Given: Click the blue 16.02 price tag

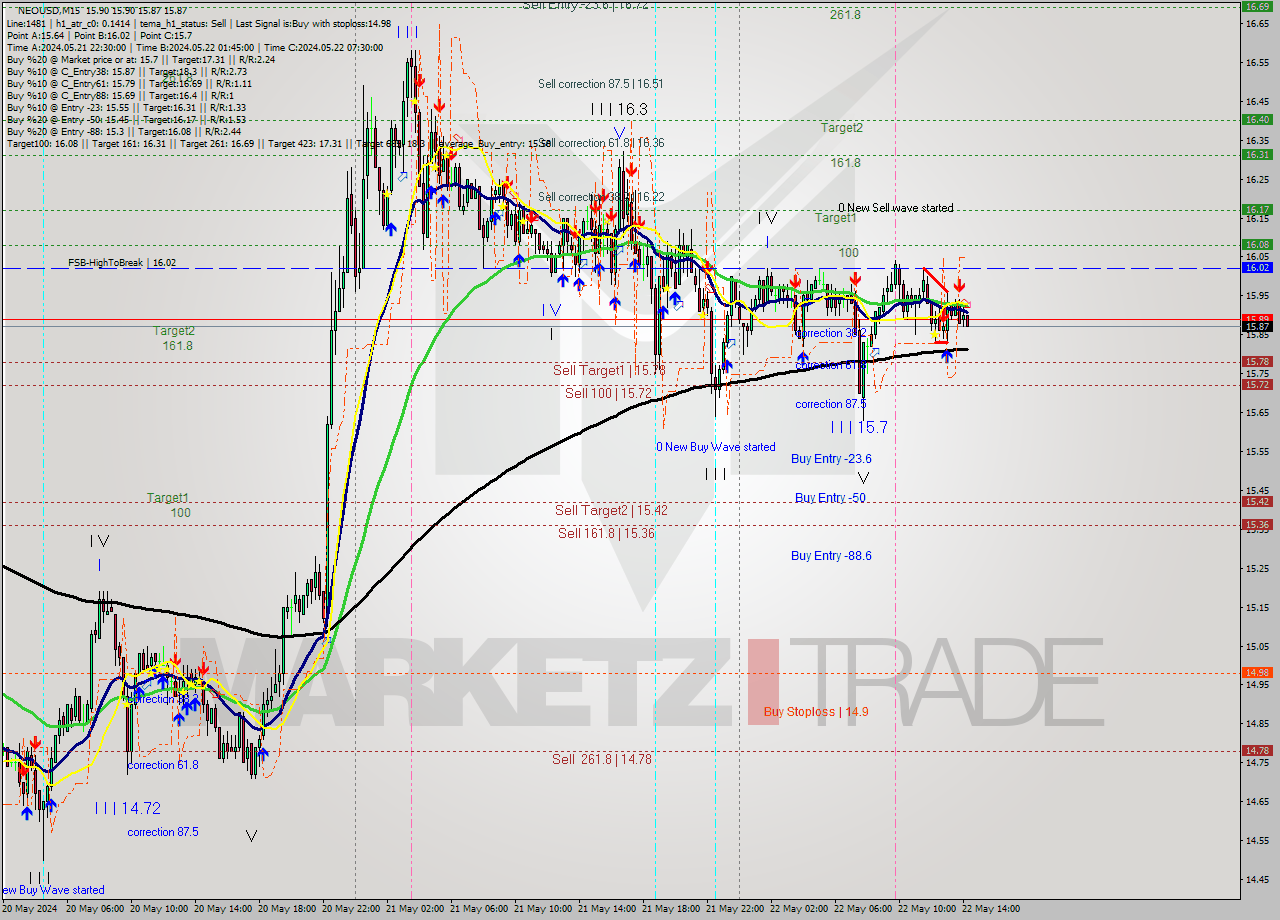Looking at the screenshot, I should point(1257,267).
